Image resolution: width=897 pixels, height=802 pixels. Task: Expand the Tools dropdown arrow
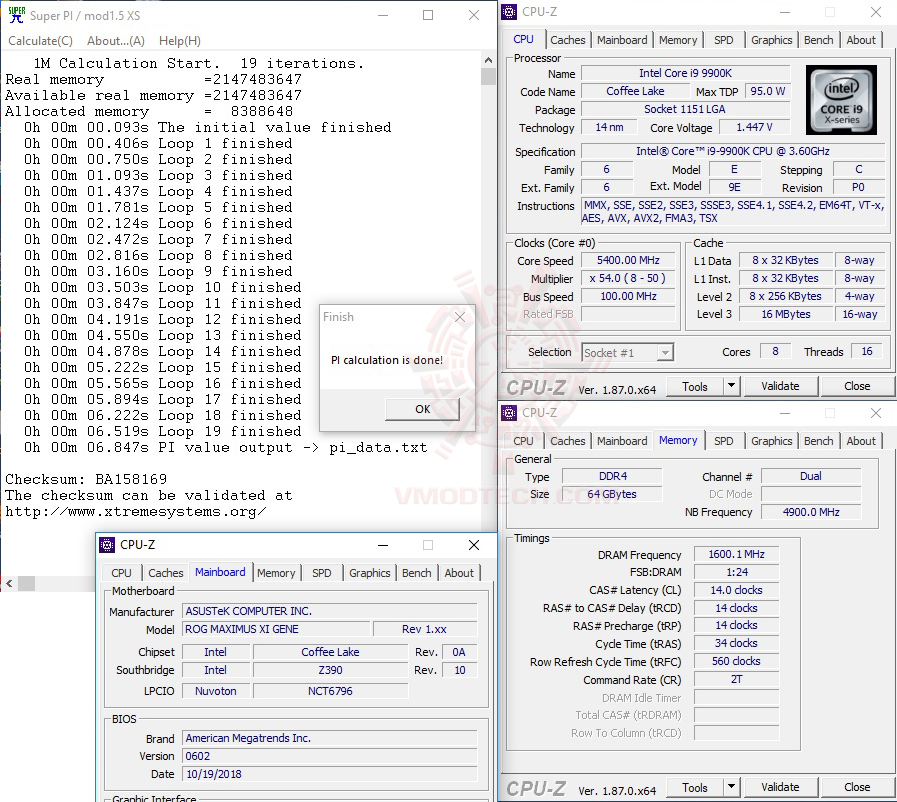point(729,385)
